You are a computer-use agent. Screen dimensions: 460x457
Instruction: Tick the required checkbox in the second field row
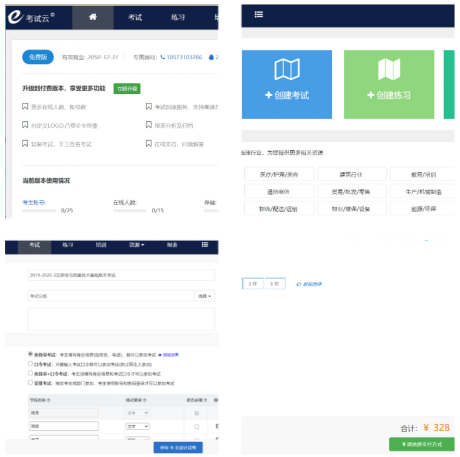tap(197, 426)
